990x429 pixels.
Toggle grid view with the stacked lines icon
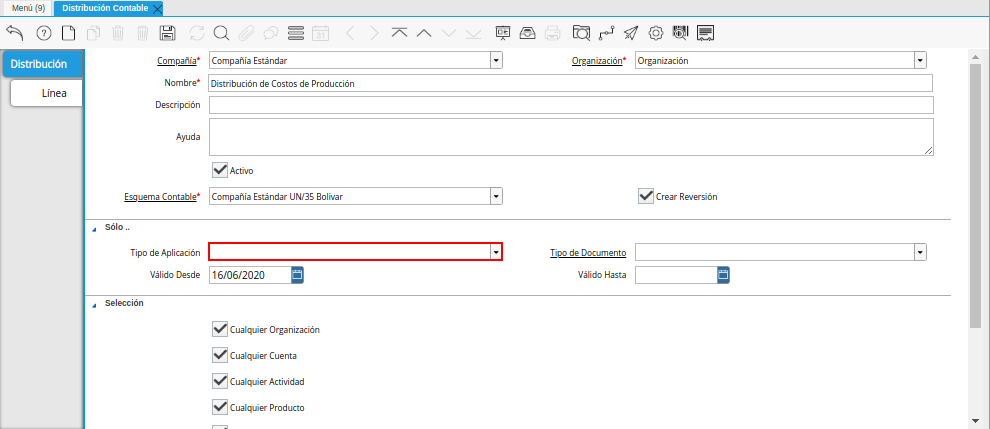pyautogui.click(x=295, y=33)
